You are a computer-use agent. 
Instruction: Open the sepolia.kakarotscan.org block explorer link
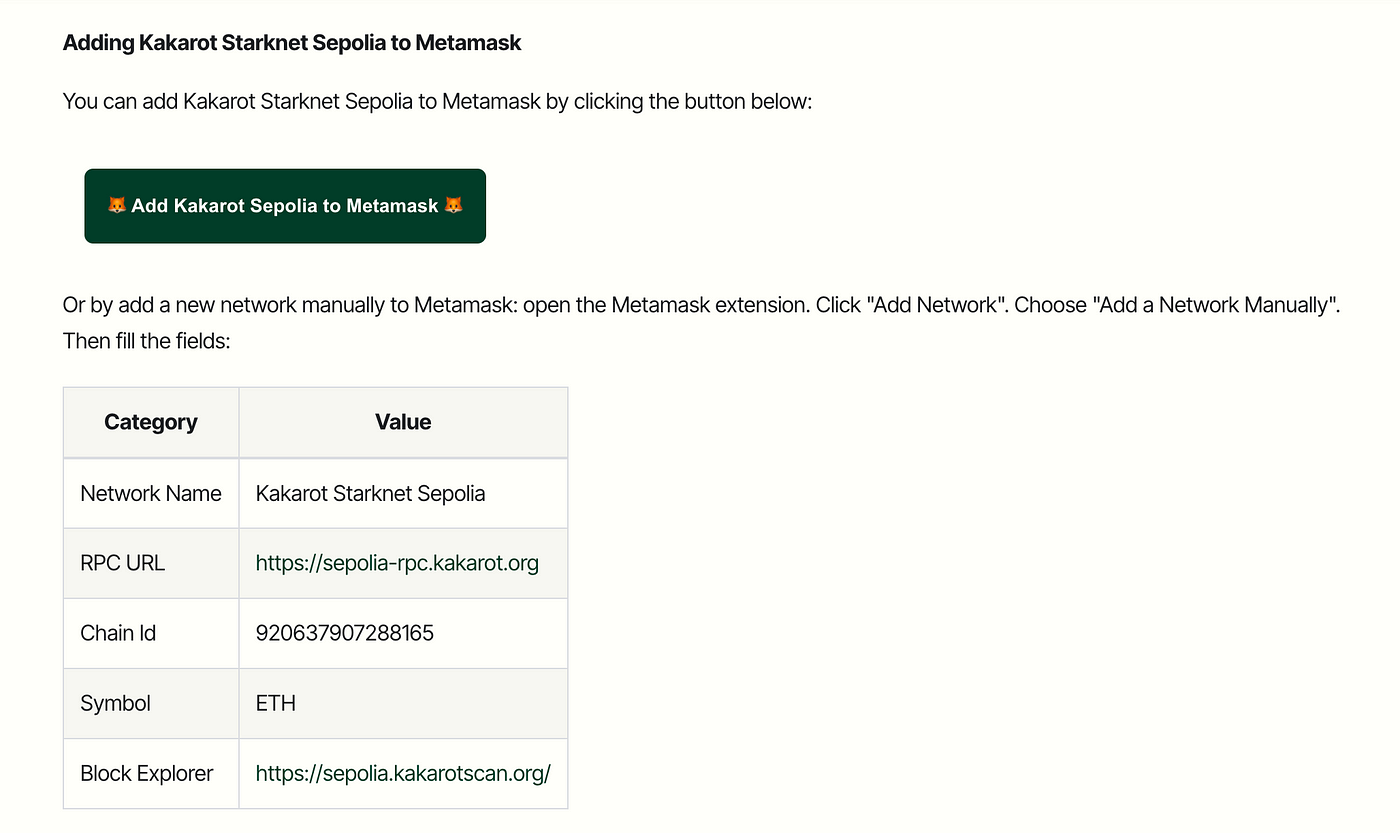(403, 773)
